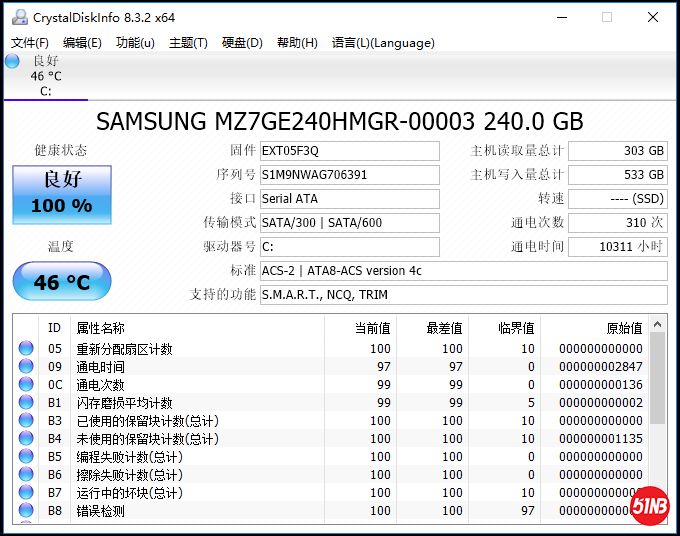Open the 文件(F) menu
The image size is (680, 536).
30,43
